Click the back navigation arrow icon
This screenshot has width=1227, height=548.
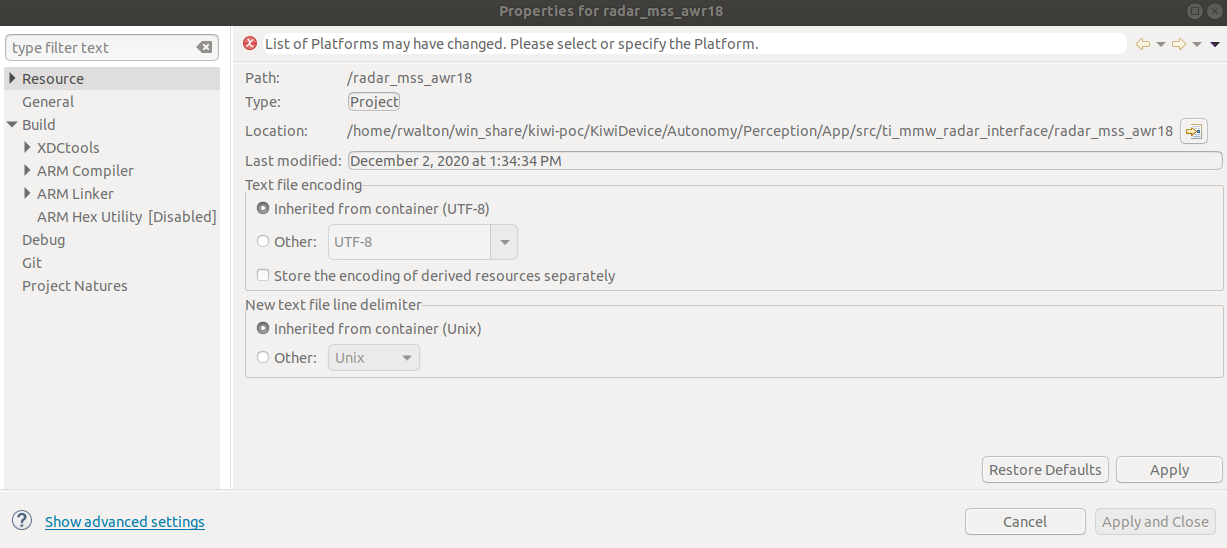(x=1143, y=44)
